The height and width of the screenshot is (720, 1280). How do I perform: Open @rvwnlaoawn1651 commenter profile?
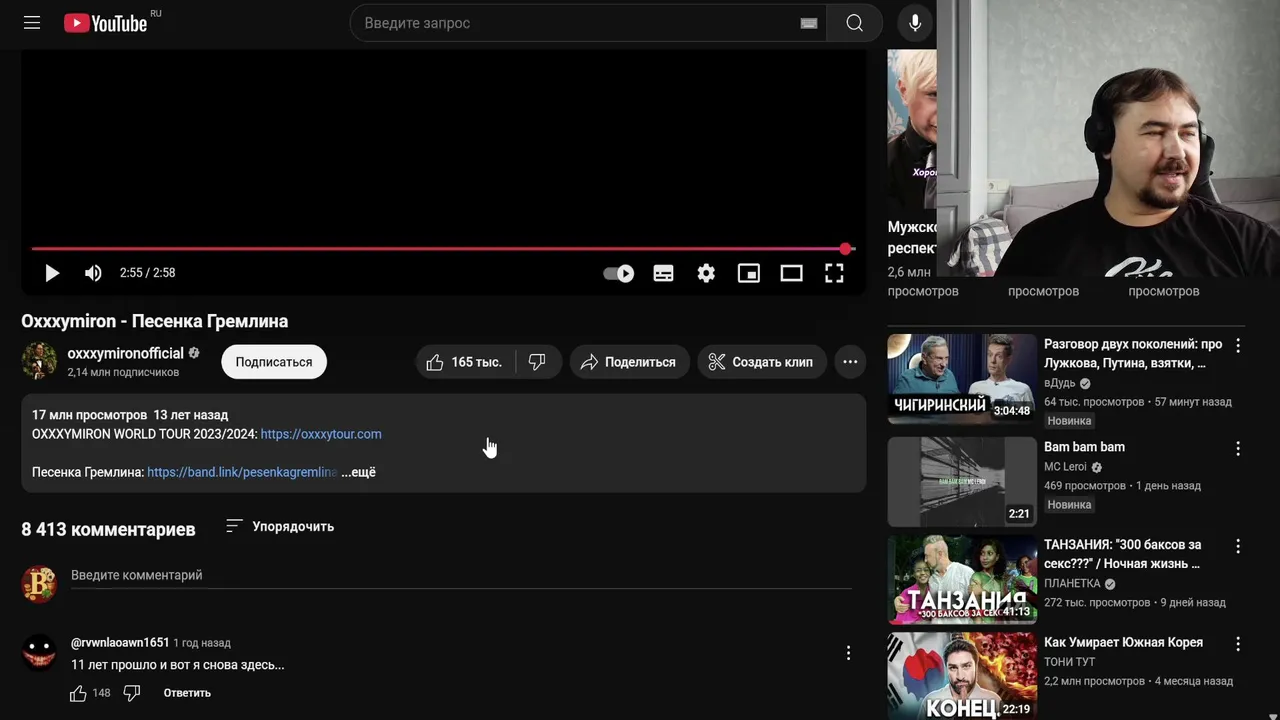(x=120, y=643)
